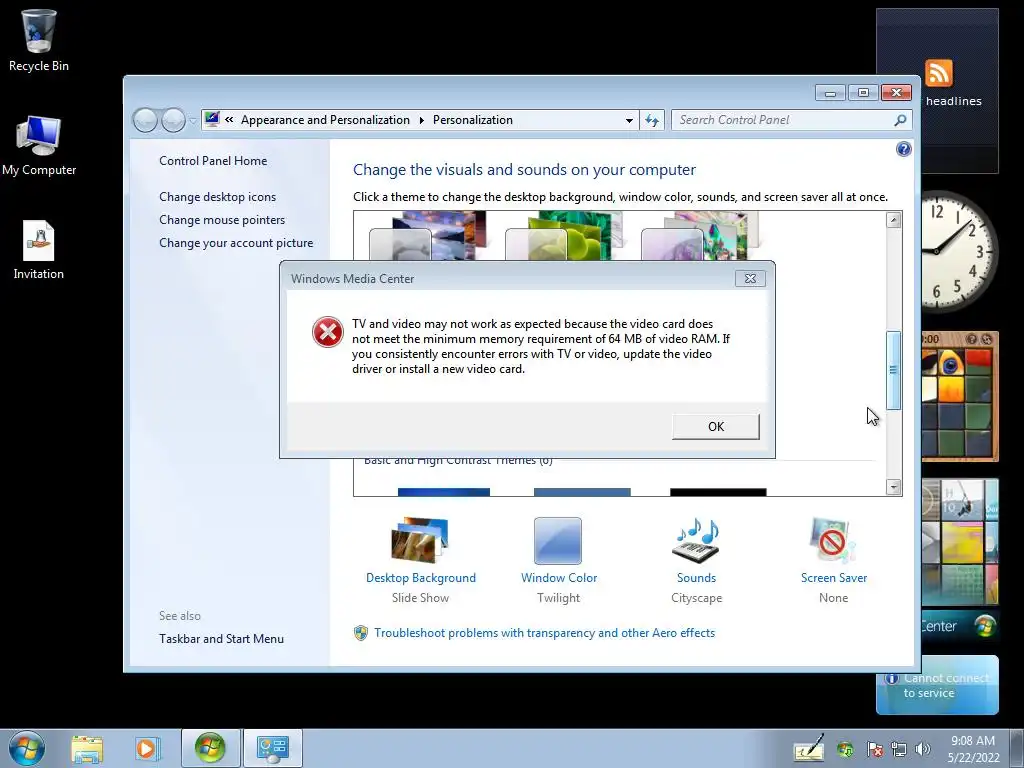Select the My Computer desktop icon

coord(39,145)
